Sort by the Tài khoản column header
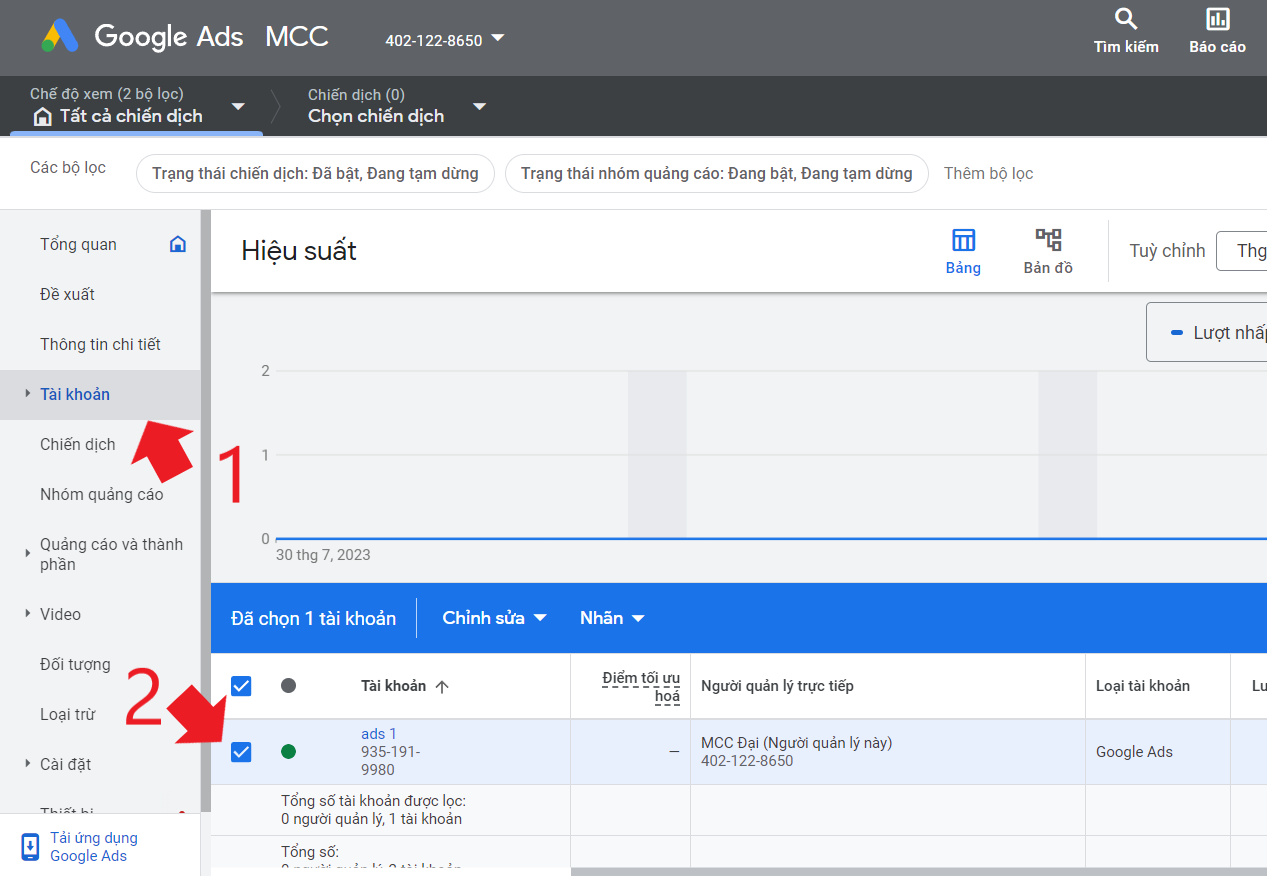 tap(393, 686)
